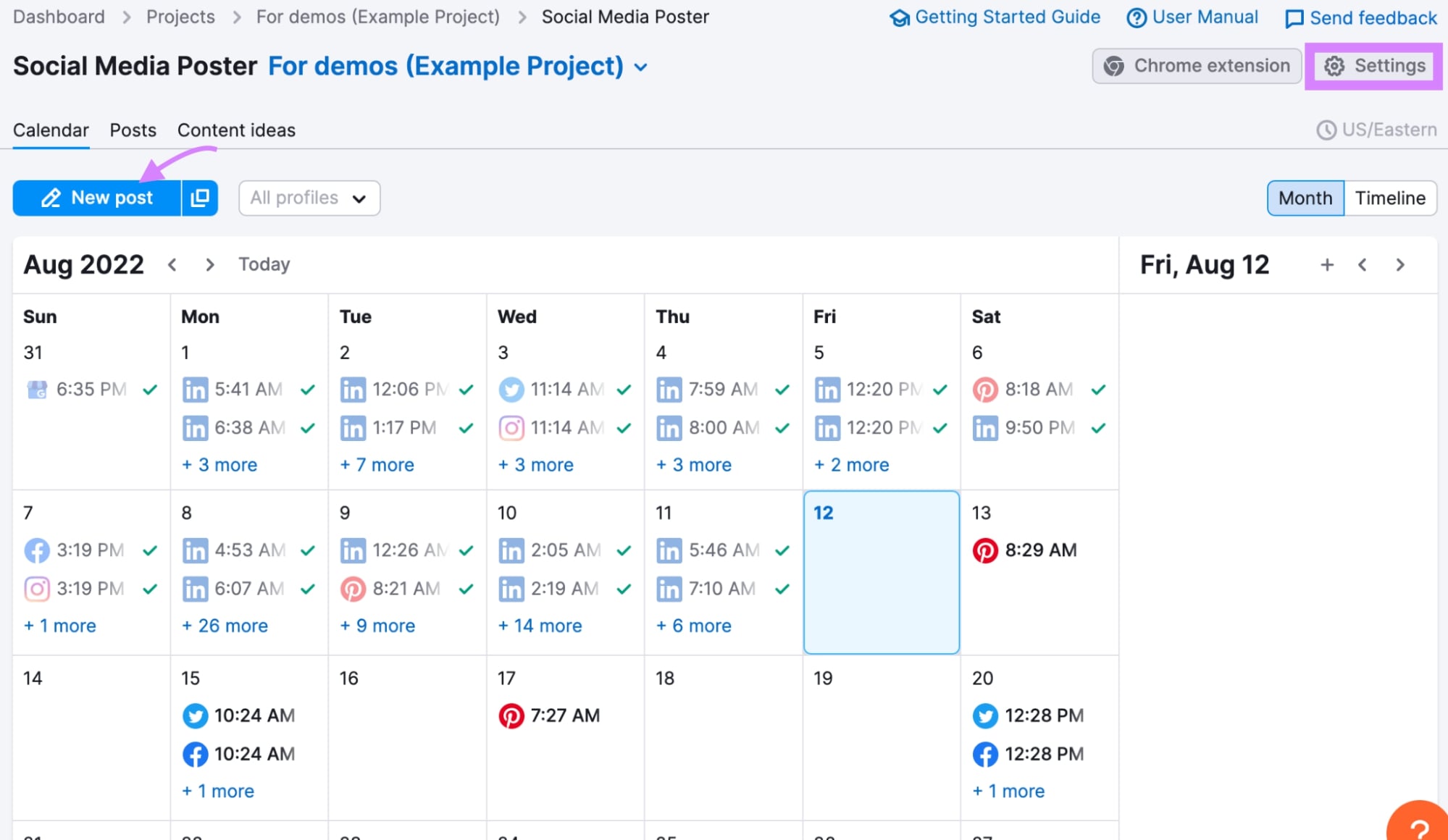Screen dimensions: 1448x840
Task: Click the Instagram icon on the Aug 7 post
Action: tap(37, 588)
